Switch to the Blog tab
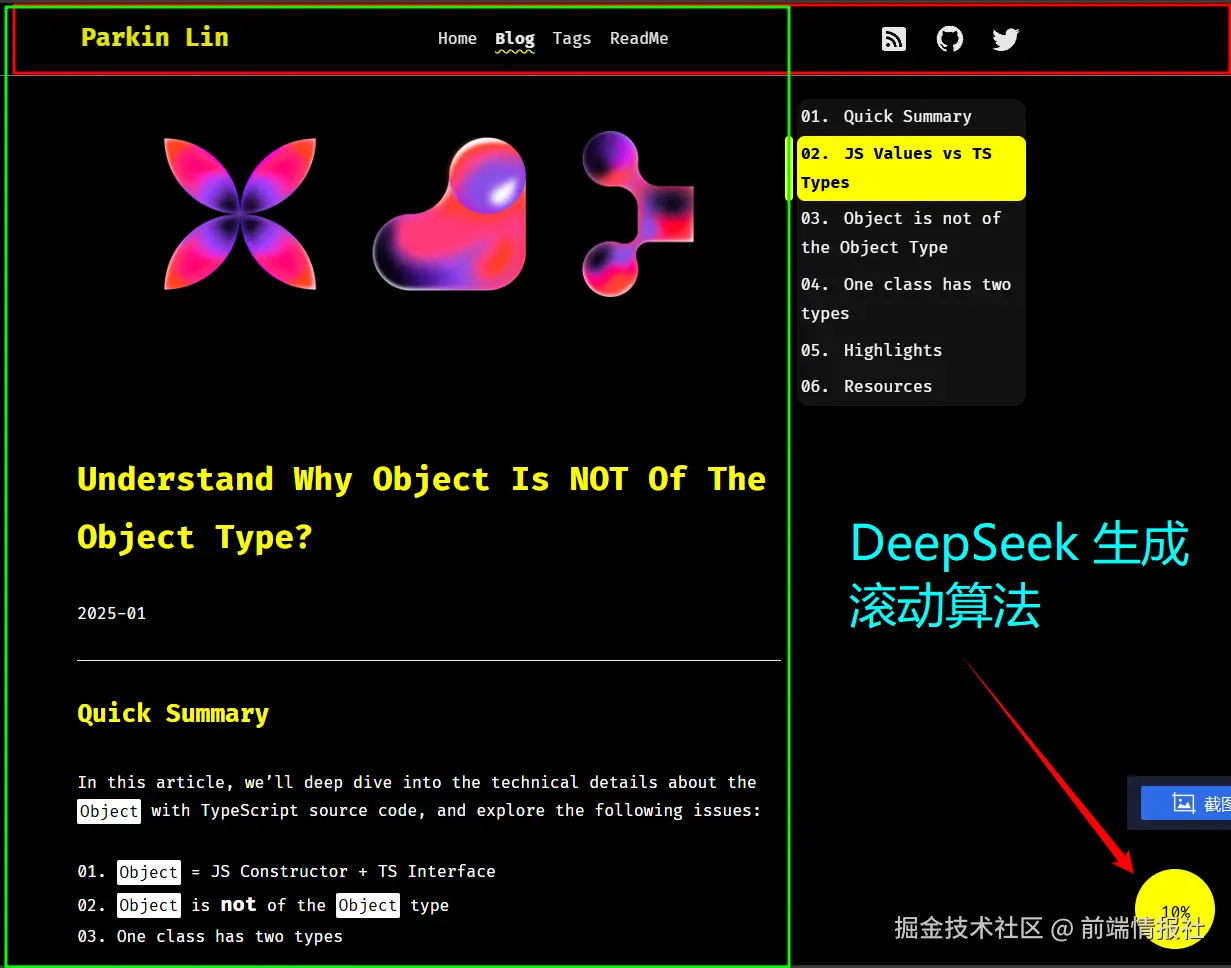 pos(514,38)
